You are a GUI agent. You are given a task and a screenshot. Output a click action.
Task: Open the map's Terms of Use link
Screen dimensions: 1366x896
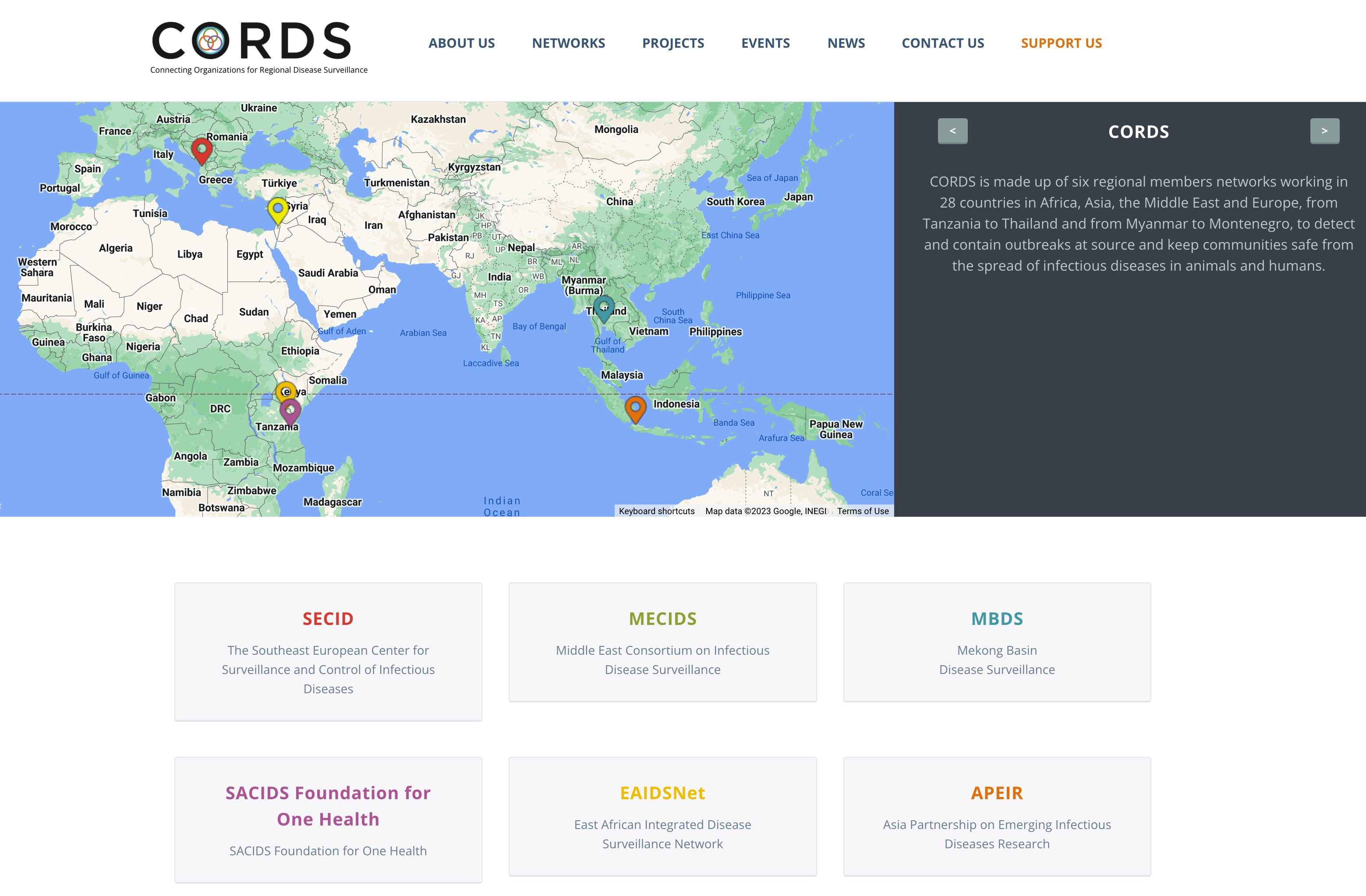863,511
